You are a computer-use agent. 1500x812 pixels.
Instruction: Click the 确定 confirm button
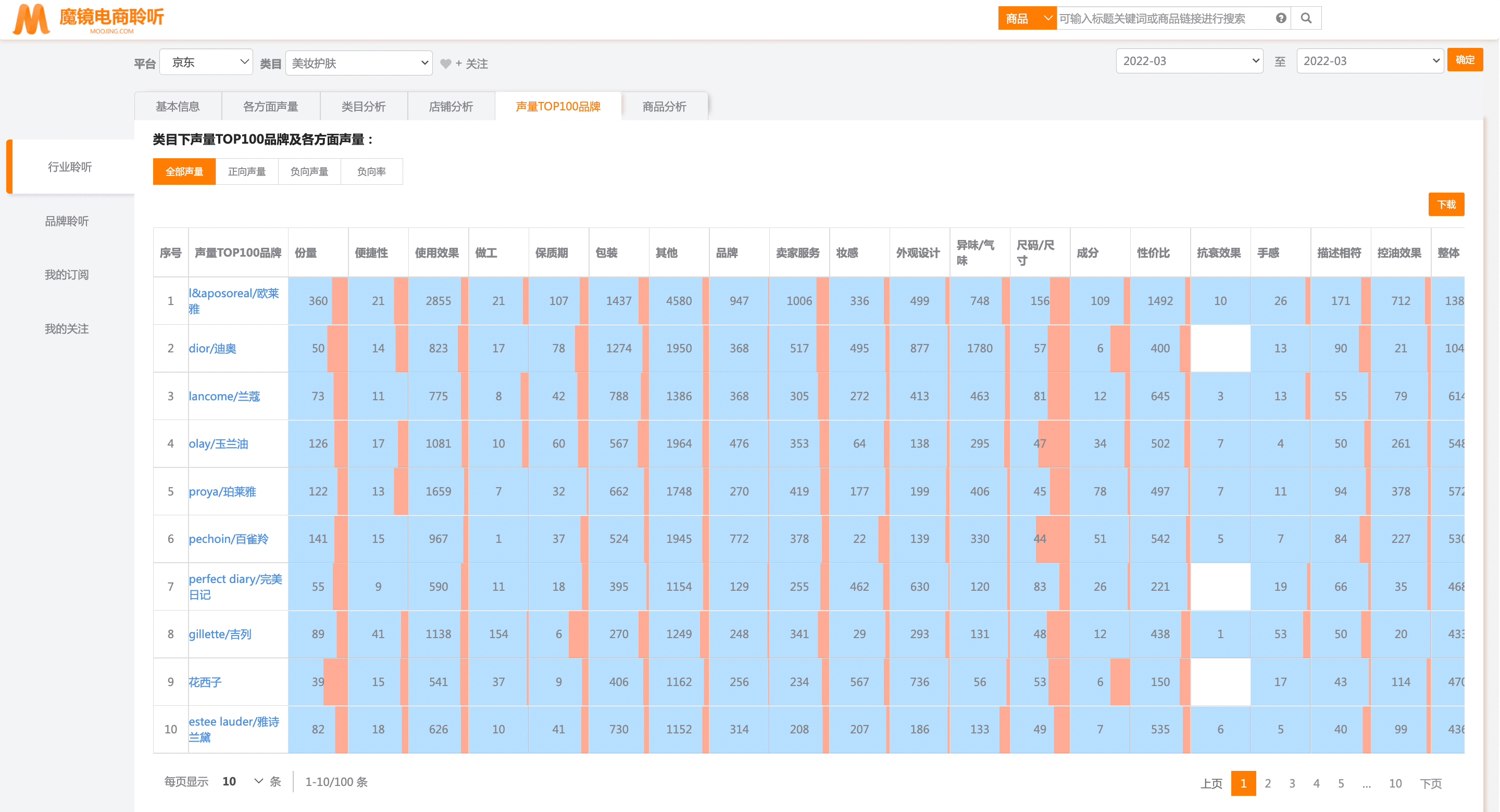(x=1465, y=60)
